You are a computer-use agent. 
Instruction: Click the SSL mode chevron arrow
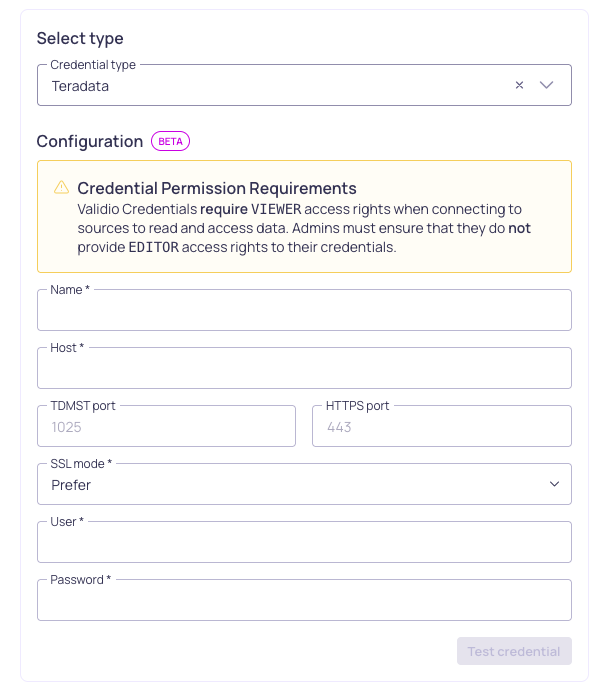coord(554,484)
